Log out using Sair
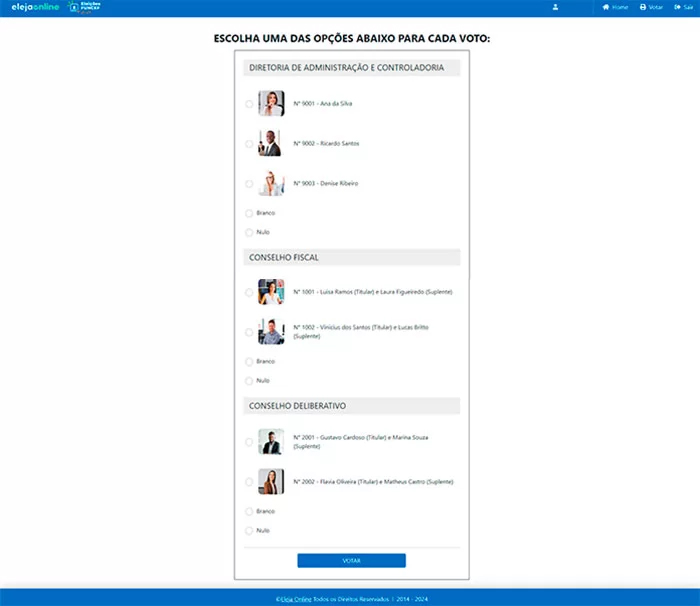Screen dimensions: 700x606 [683, 7]
